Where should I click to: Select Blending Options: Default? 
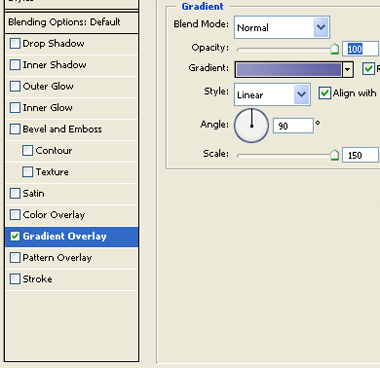(72, 22)
